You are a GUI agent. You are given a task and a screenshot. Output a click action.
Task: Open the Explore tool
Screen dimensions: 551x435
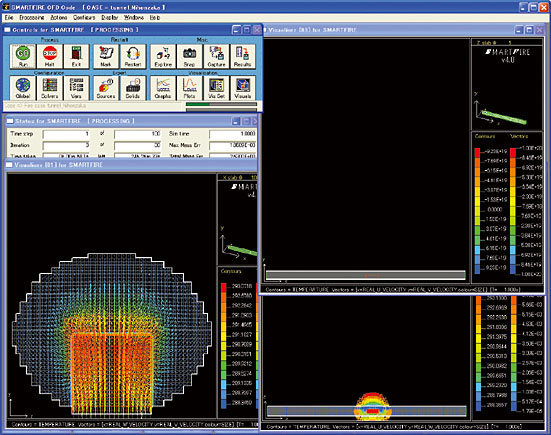click(163, 56)
